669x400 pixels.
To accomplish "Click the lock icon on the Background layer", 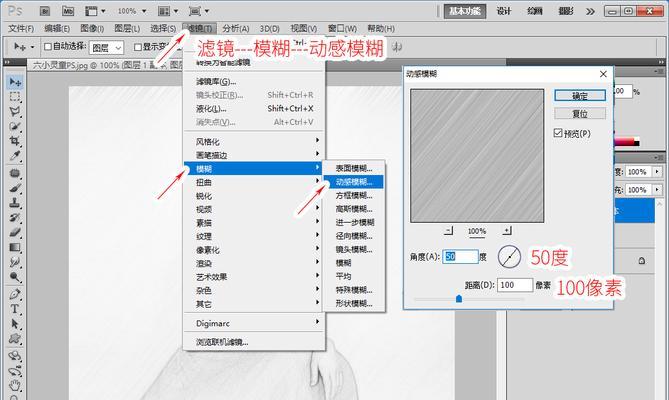I will (642, 261).
